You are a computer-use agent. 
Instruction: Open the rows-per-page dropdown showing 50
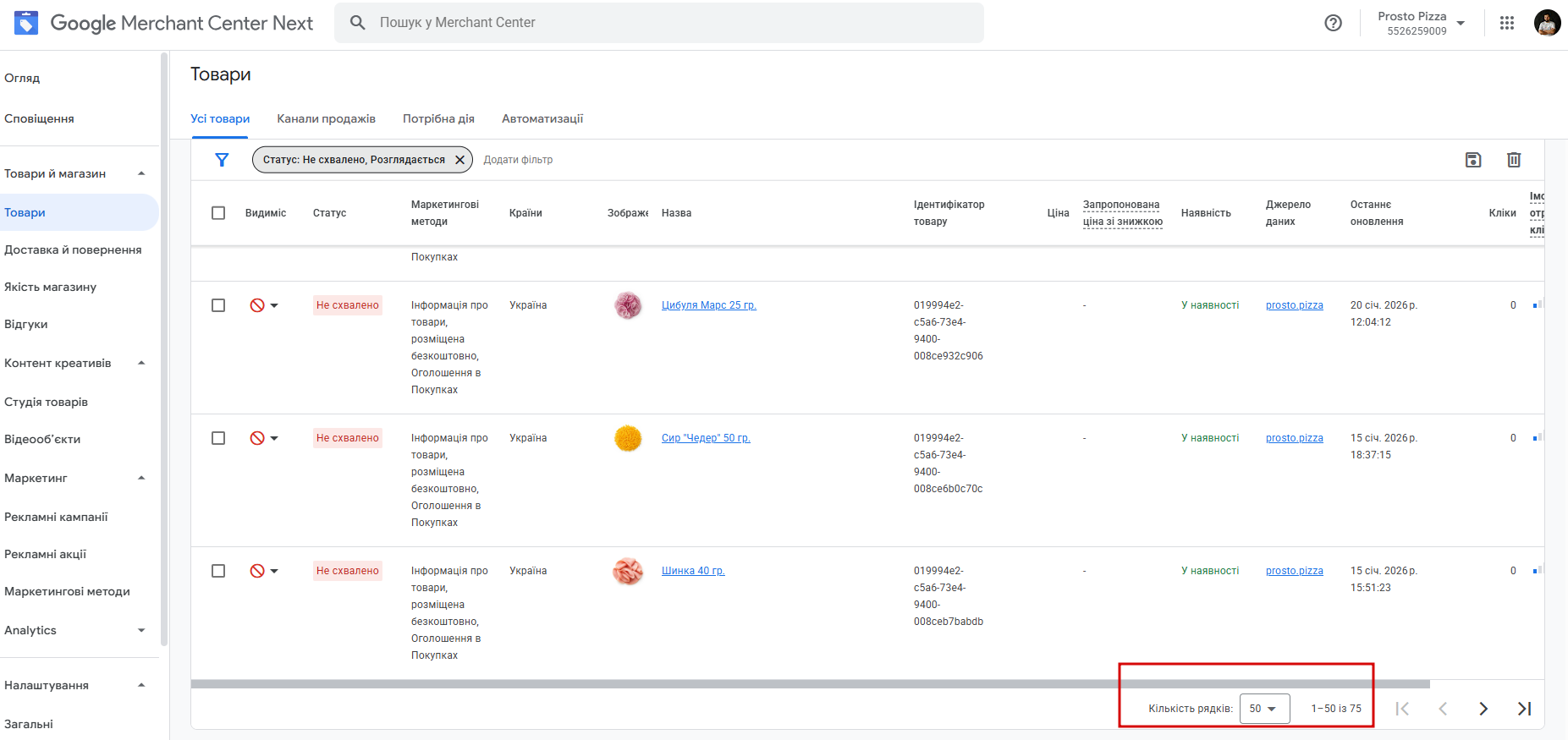(x=1264, y=709)
